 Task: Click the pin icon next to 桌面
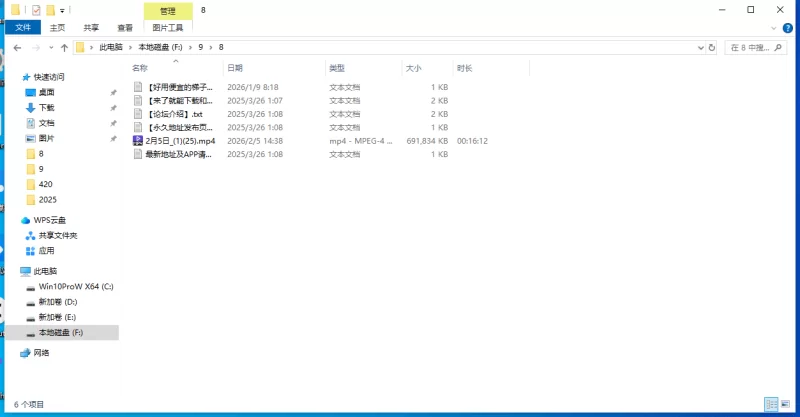[x=113, y=92]
